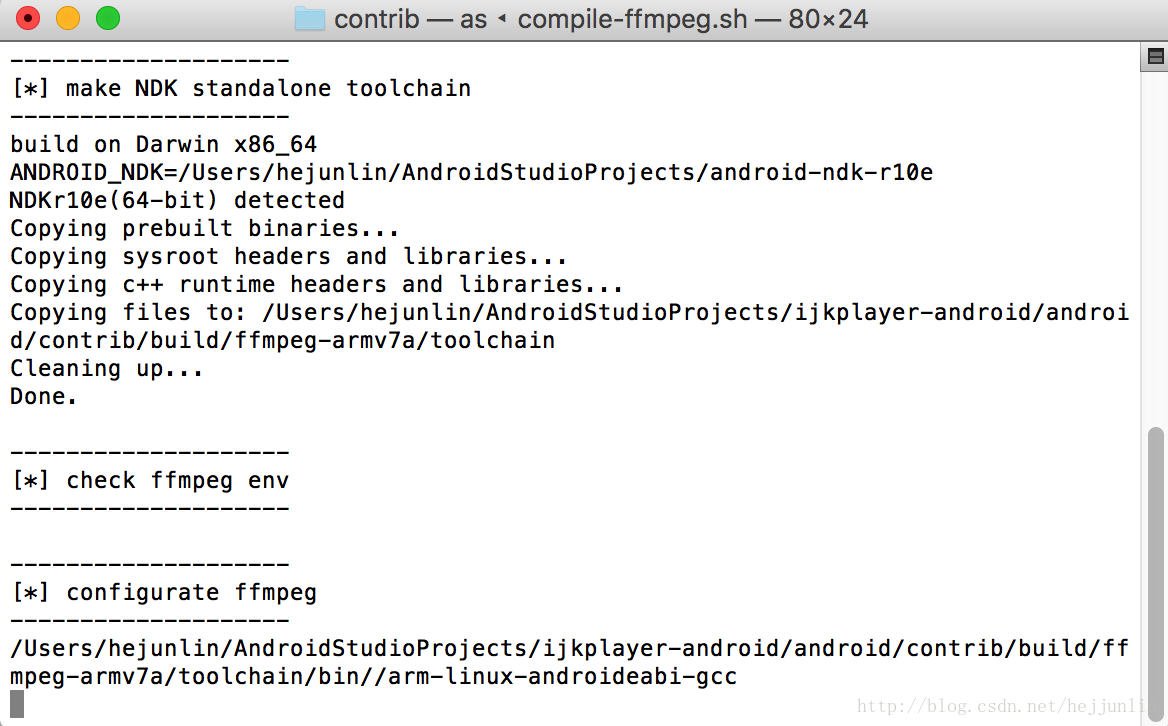The width and height of the screenshot is (1168, 726).
Task: Click the arm-linux-androideabi-gcc text
Action: 562,677
